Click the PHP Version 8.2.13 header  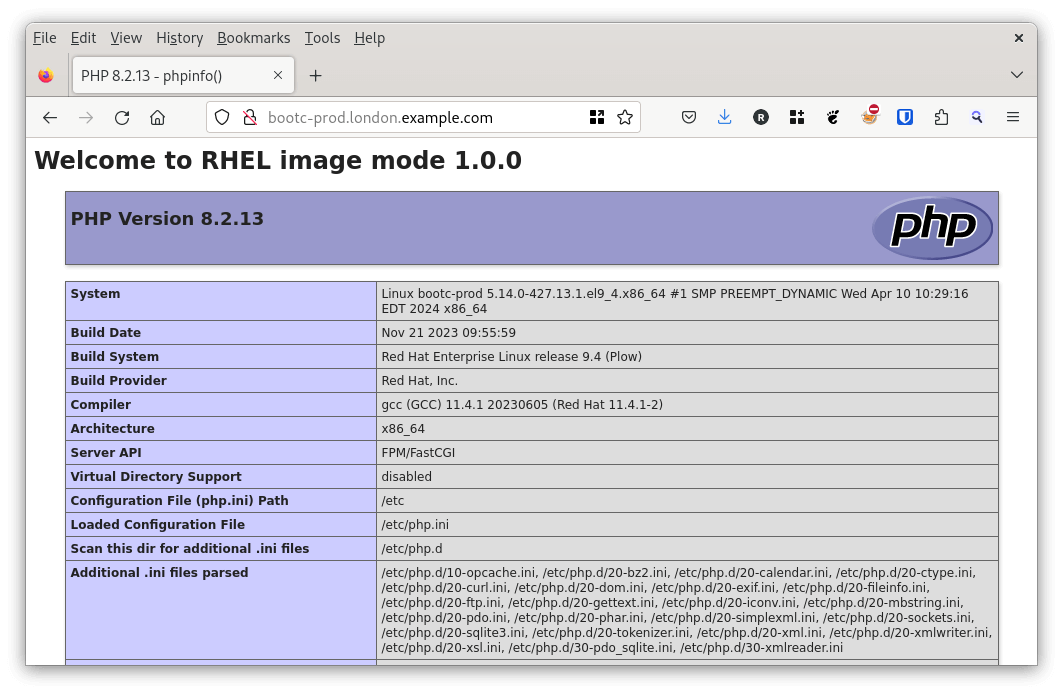(167, 219)
